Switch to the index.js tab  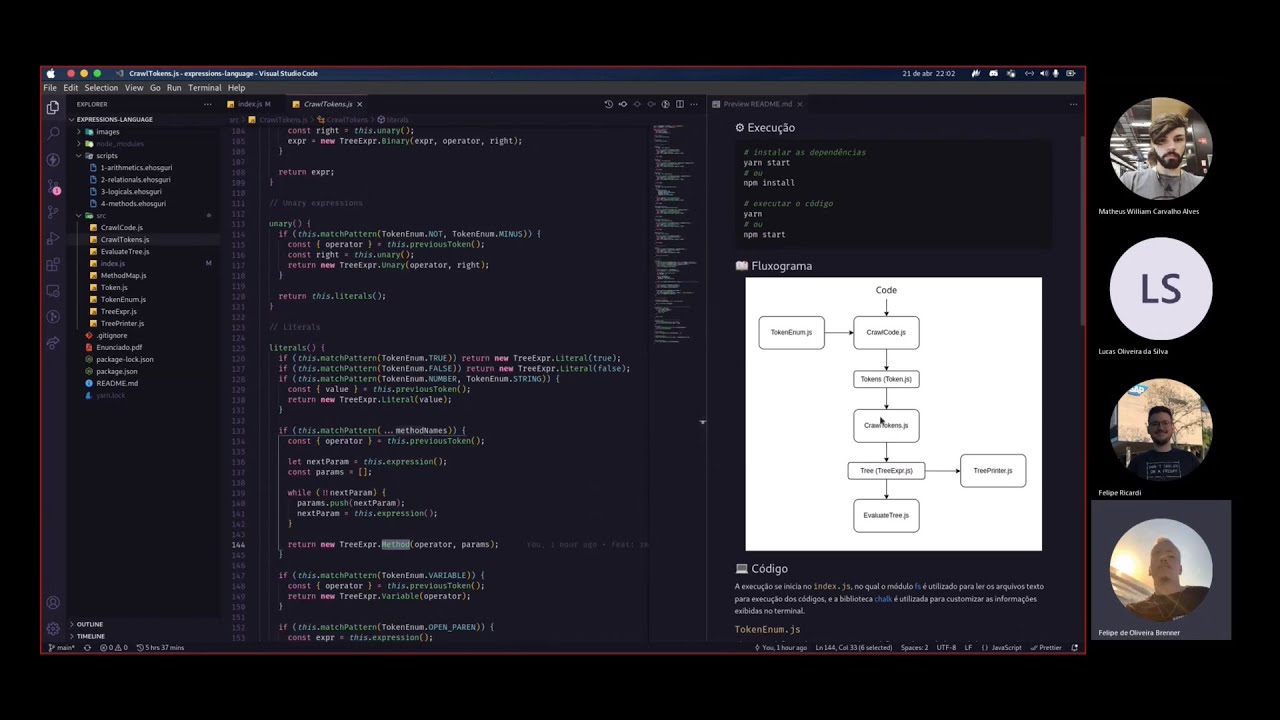[249, 104]
